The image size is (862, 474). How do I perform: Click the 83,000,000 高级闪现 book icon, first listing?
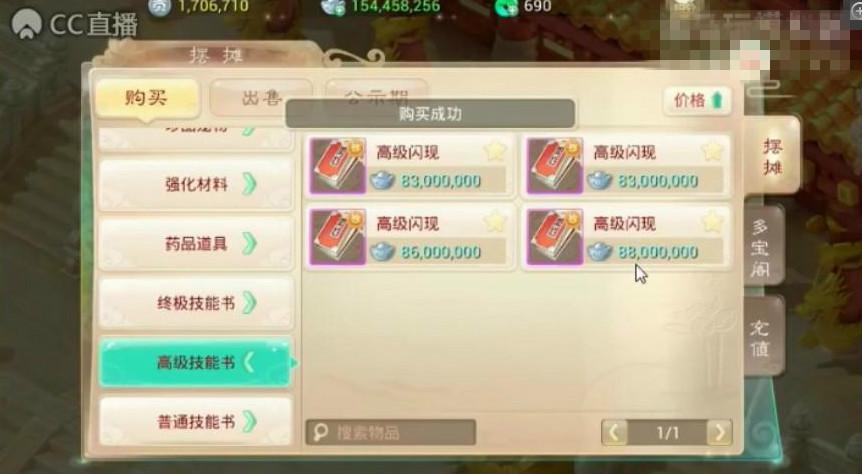[x=338, y=166]
